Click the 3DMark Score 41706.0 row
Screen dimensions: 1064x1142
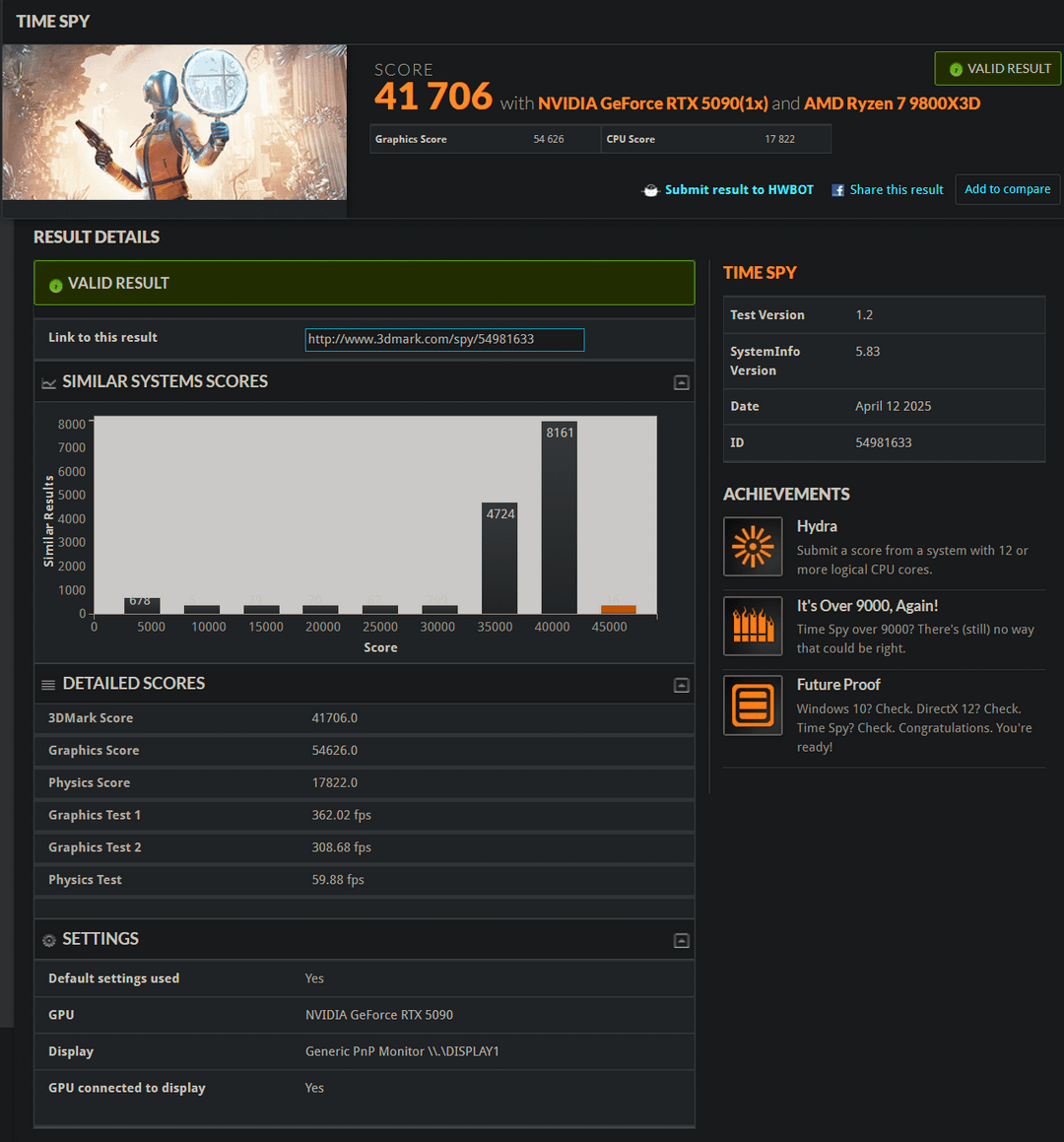click(365, 718)
